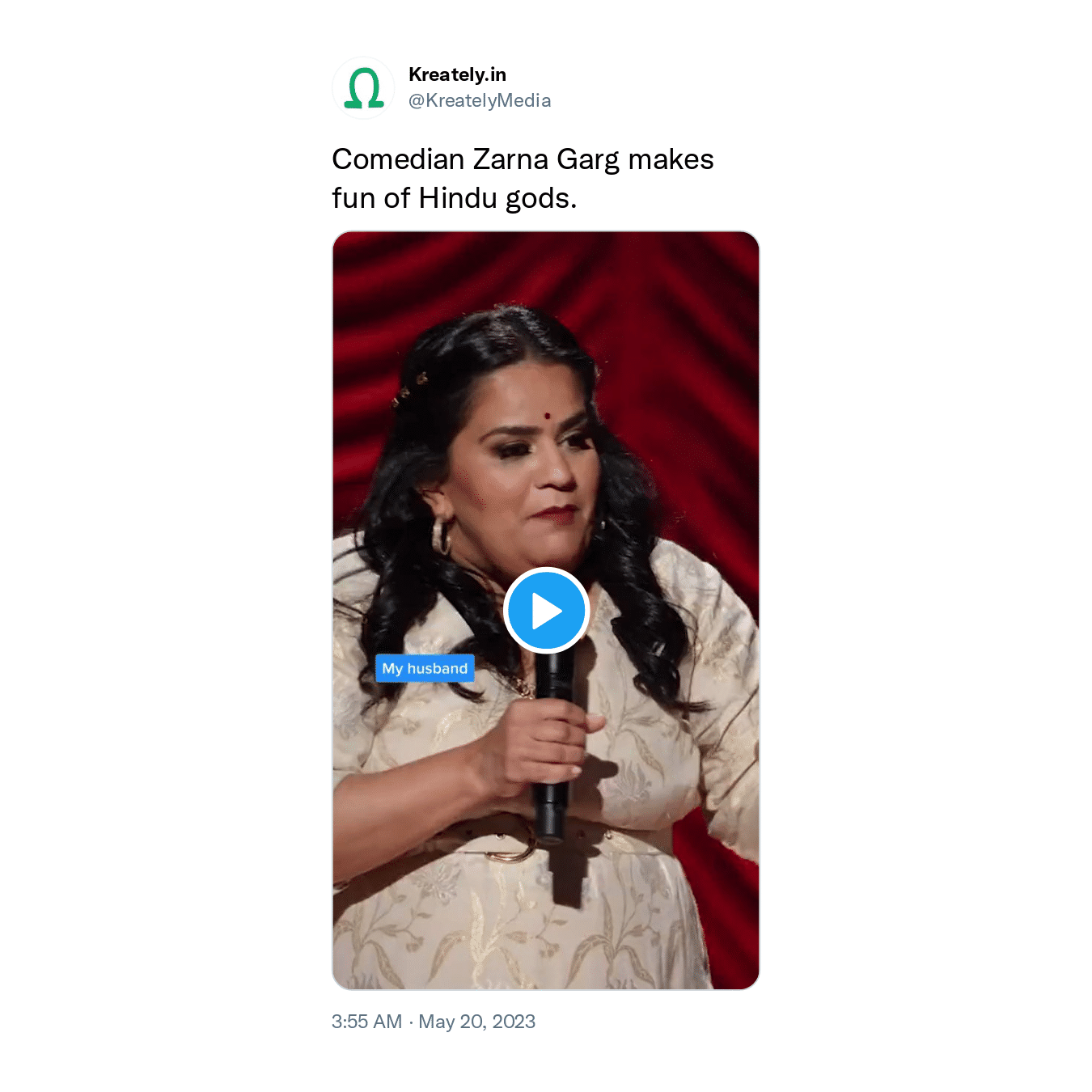The image size is (1092, 1092).
Task: Click the red bindi on the comedian's forehead
Action: click(x=548, y=417)
